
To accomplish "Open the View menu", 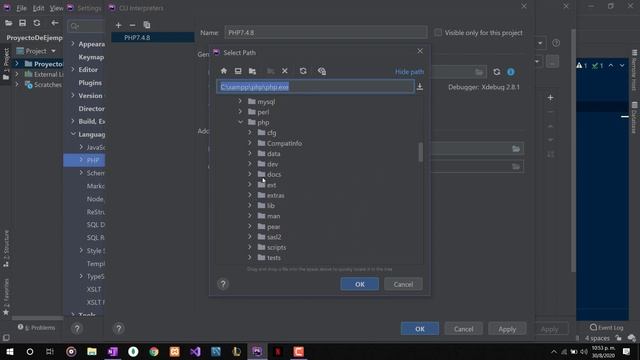I will 56,8.
